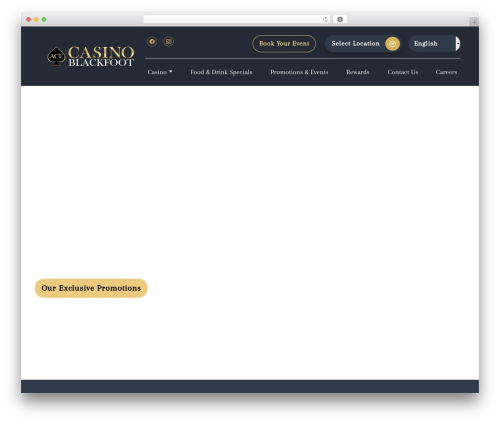Minimize the browser window
The height and width of the screenshot is (423, 500).
click(x=36, y=19)
